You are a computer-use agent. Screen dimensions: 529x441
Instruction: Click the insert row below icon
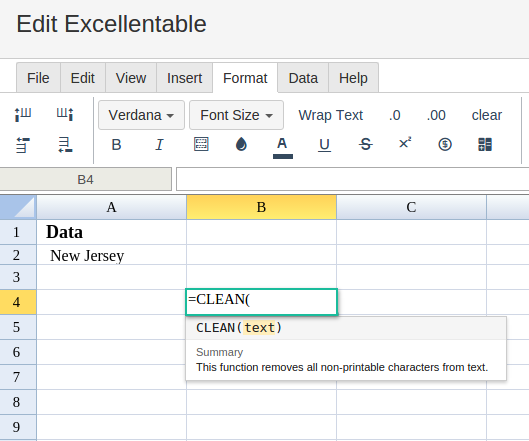pos(65,145)
